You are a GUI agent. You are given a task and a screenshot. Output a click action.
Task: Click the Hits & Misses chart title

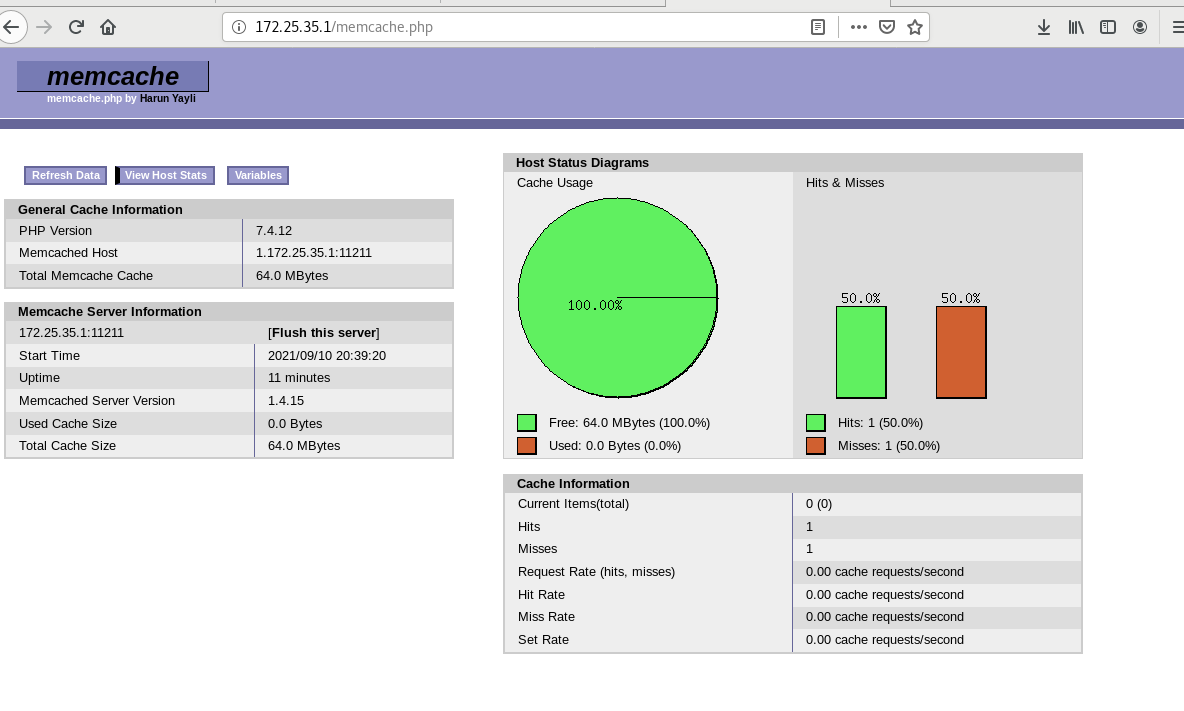coord(845,183)
